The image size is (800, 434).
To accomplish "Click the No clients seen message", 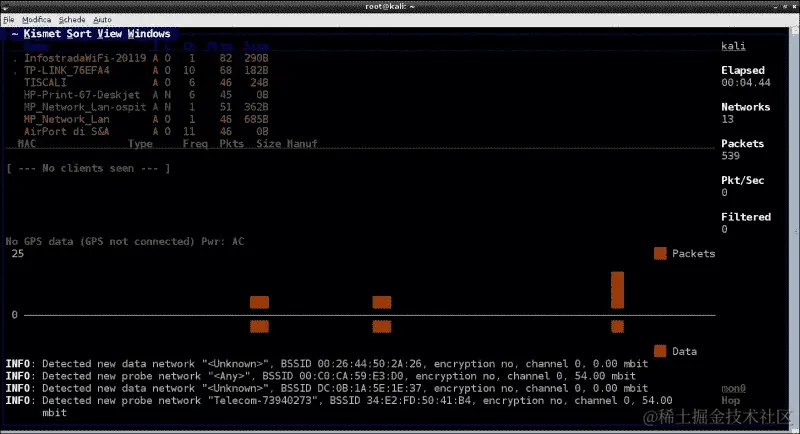I will [88, 168].
